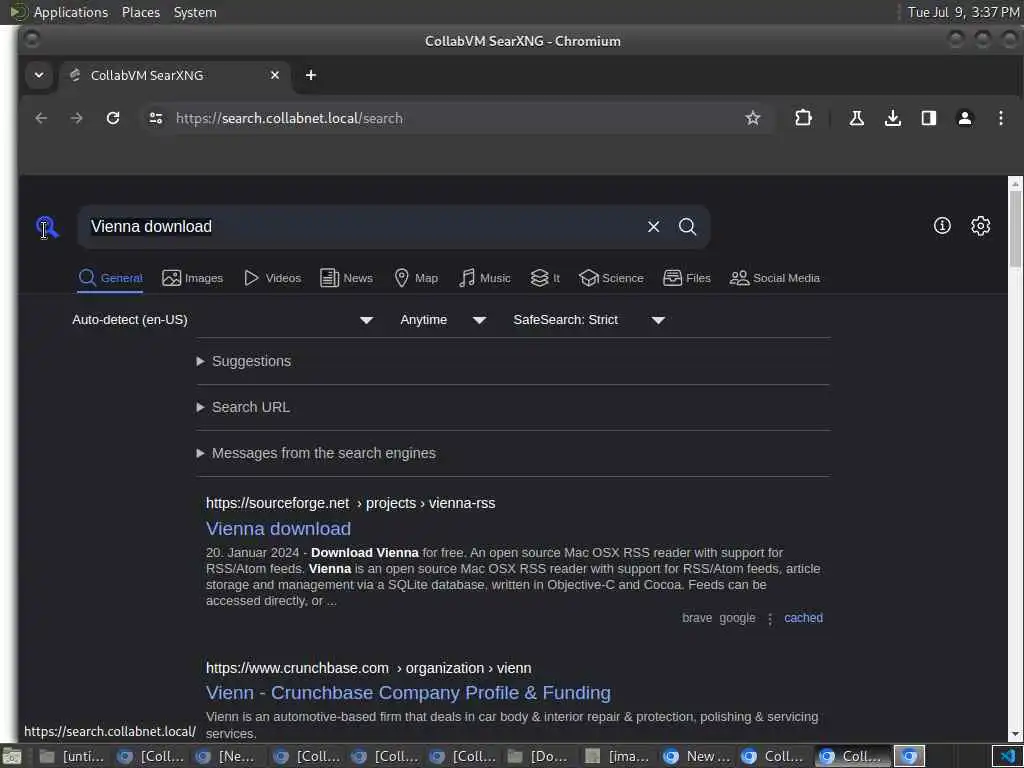
Task: Switch to the Images search tab
Action: [193, 278]
